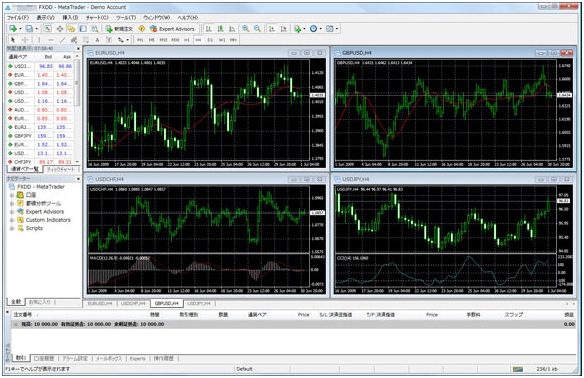584x378 pixels.
Task: Click the zoom out magnifier icon
Action: 257,29
